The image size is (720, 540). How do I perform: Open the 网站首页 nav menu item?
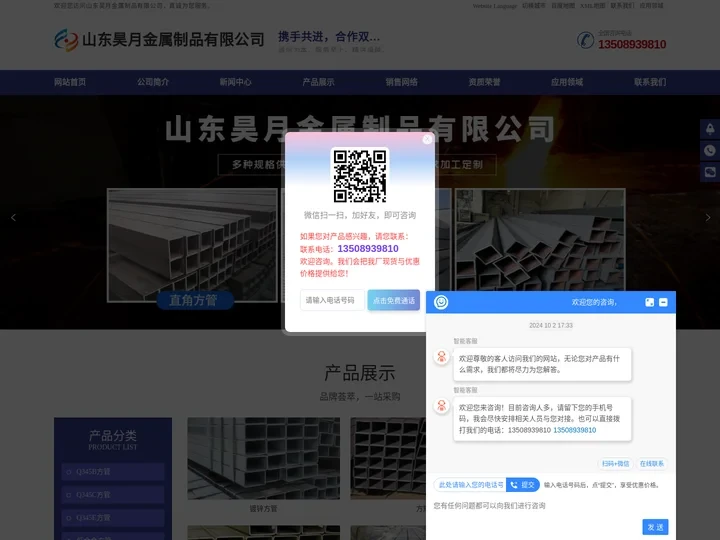[70, 82]
